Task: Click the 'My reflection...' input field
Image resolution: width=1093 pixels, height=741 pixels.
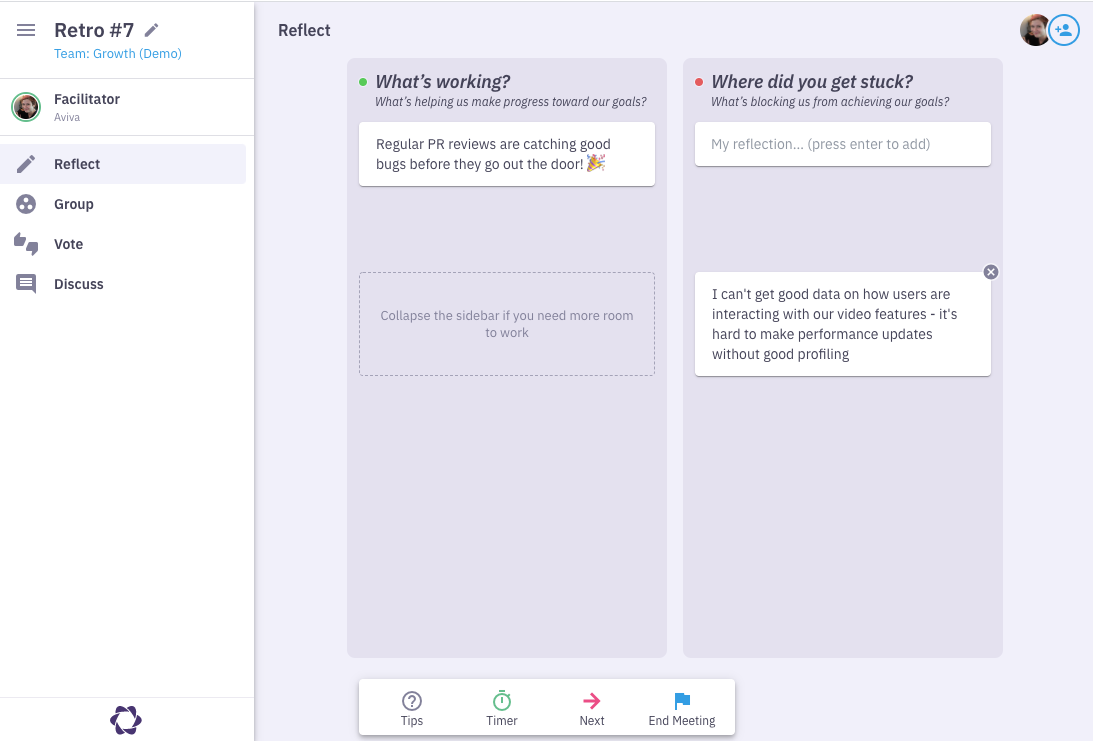Action: (842, 144)
